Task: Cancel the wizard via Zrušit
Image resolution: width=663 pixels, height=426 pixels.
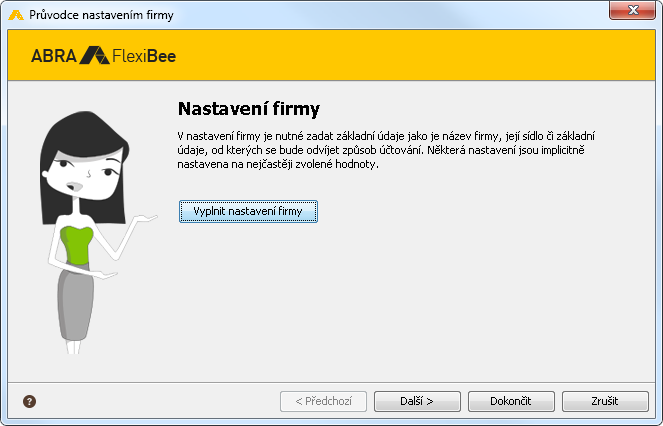Action: (x=605, y=401)
